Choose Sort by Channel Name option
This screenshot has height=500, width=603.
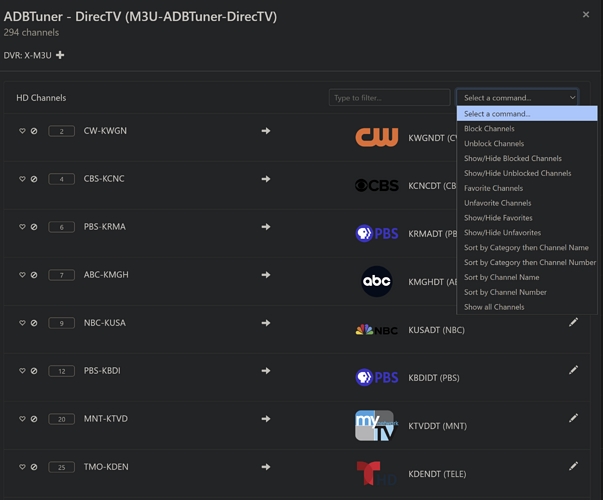click(x=501, y=277)
